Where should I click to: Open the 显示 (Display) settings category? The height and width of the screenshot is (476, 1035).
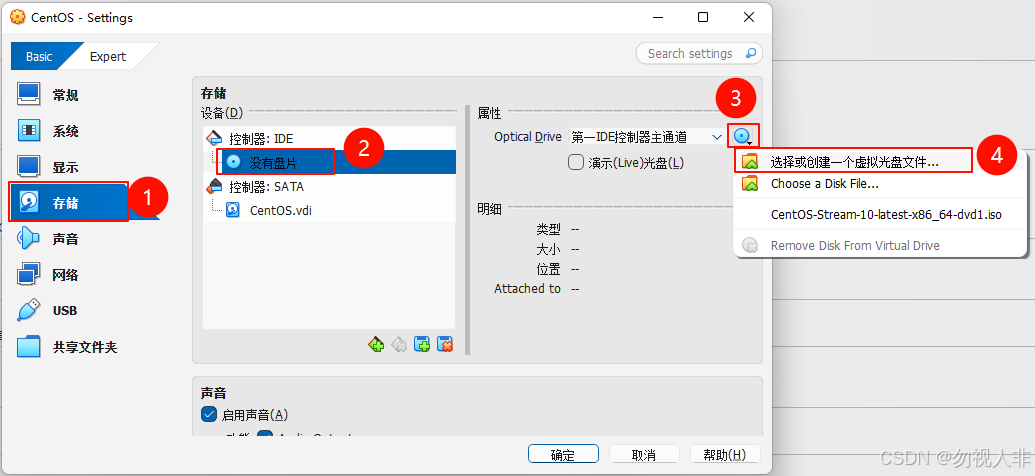click(48, 167)
